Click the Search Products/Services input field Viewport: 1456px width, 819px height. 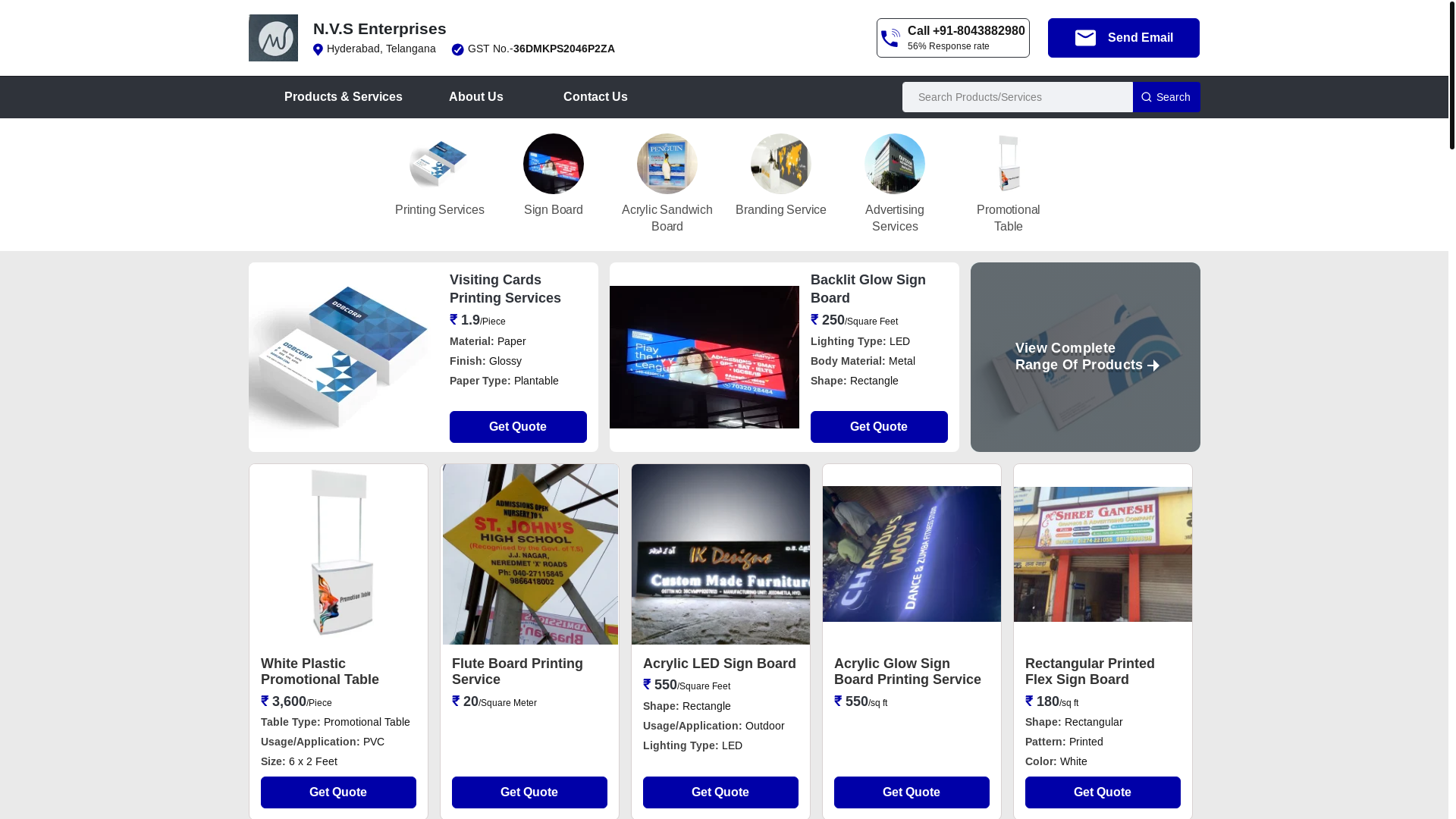(x=1018, y=97)
